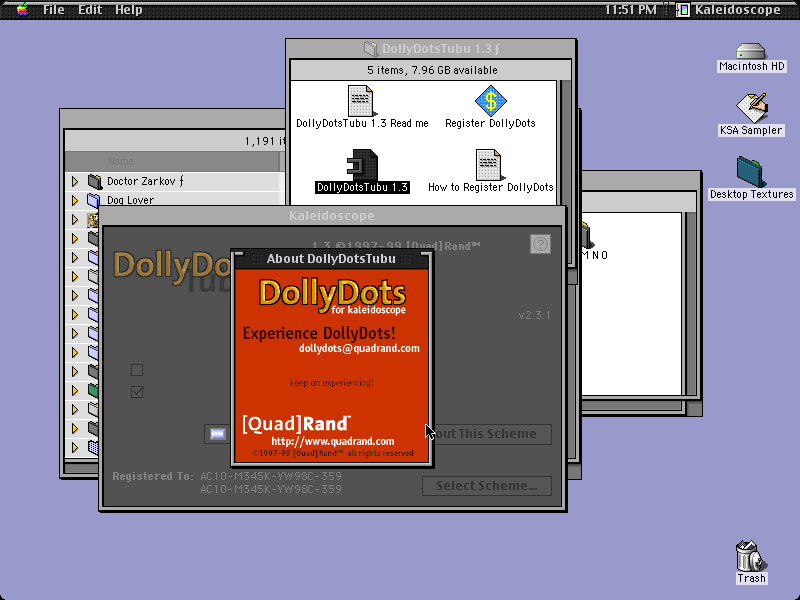Click the About DollyDotsTubu title bar text

coord(331,259)
